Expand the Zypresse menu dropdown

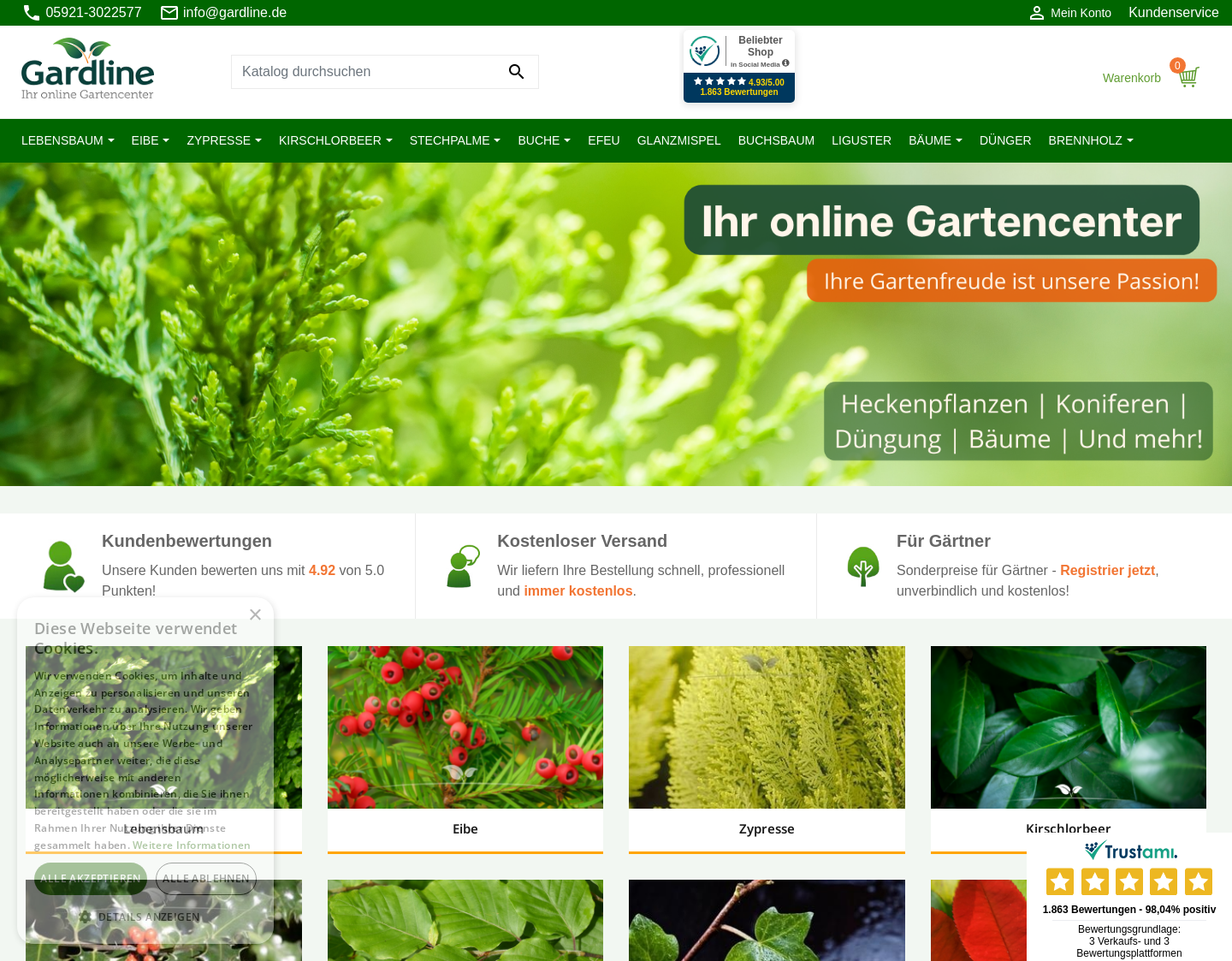(224, 140)
